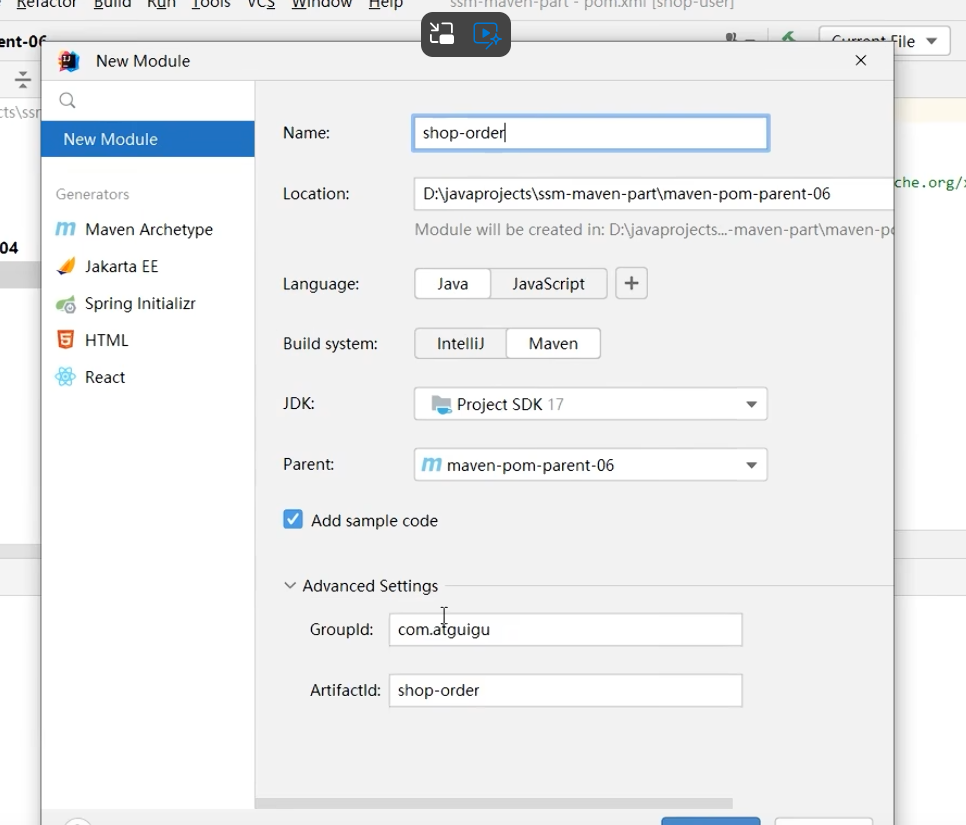Click the React atom icon

point(65,376)
